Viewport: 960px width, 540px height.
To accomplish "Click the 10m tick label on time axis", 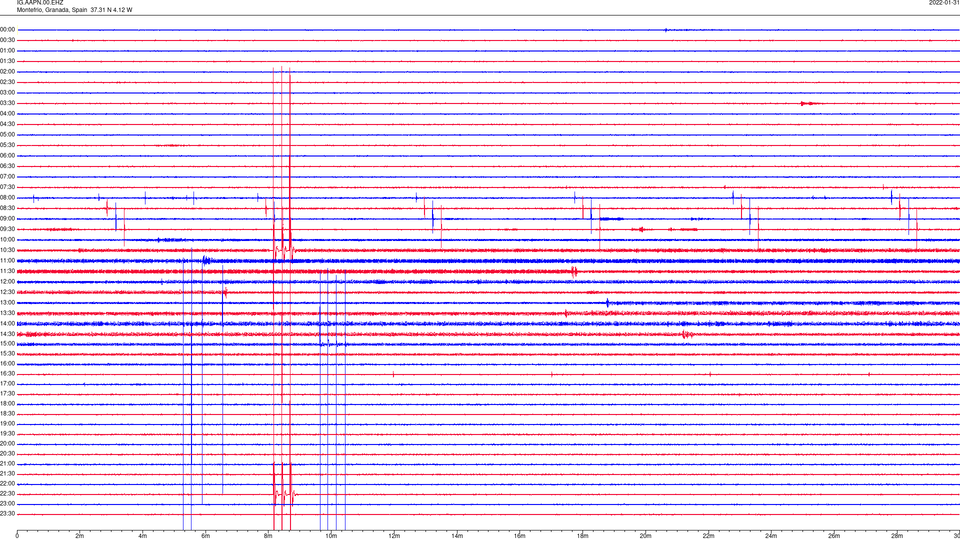I will tap(331, 536).
